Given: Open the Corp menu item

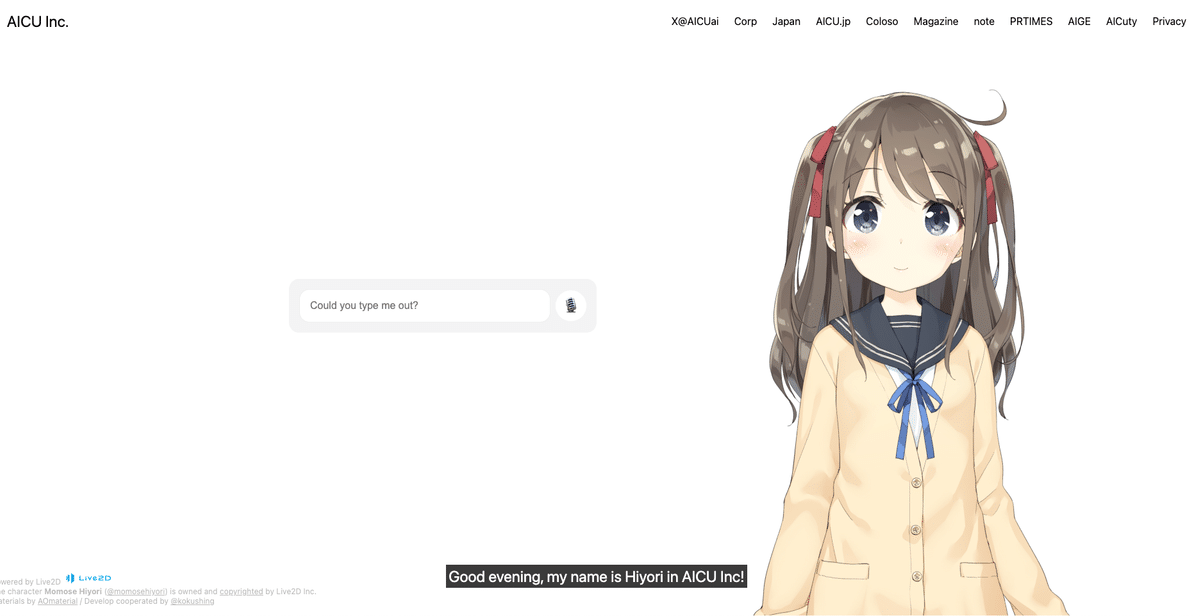Looking at the screenshot, I should [745, 21].
